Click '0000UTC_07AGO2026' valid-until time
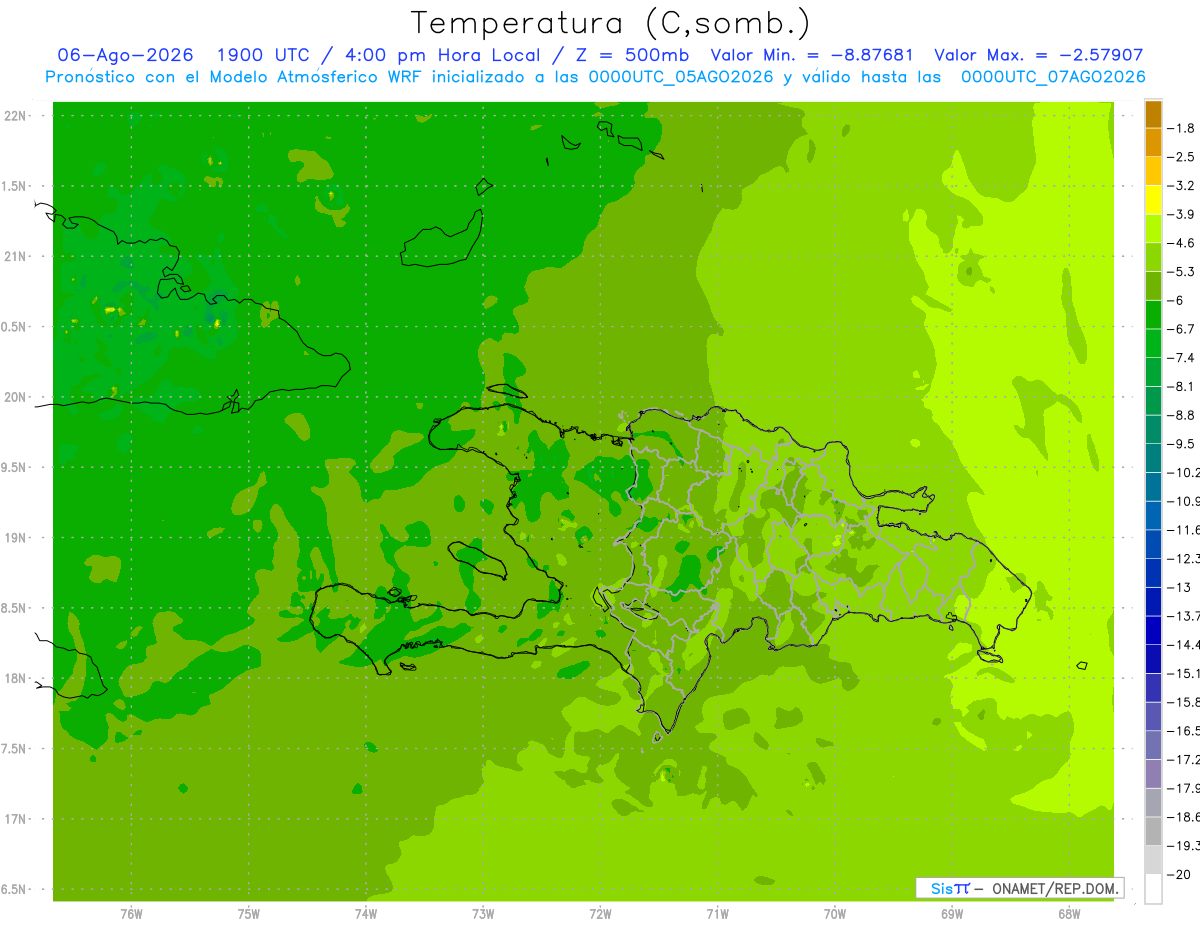 click(x=1053, y=77)
